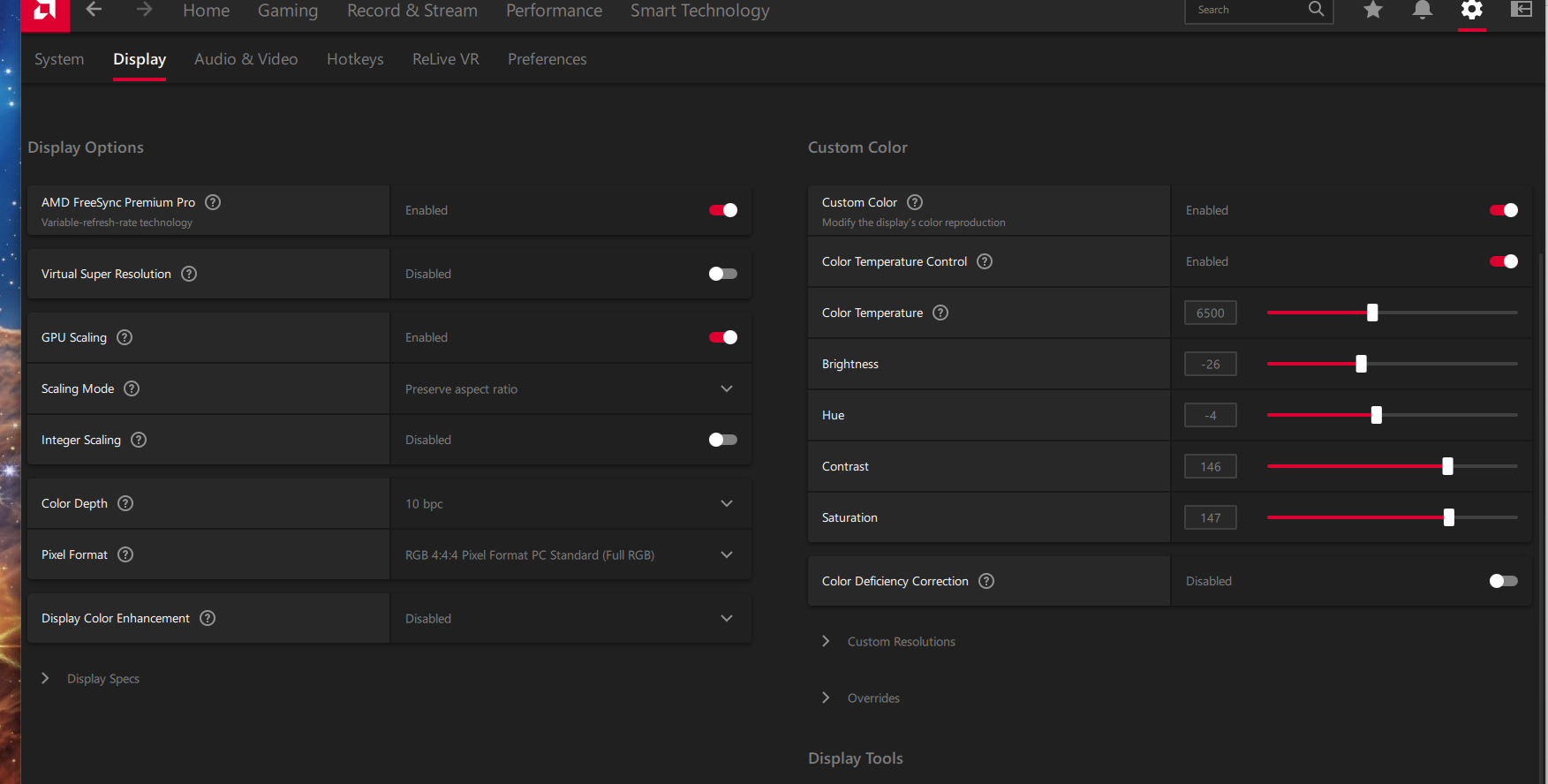
Task: Show help for Color Deficiency Correction
Action: pyautogui.click(x=986, y=581)
